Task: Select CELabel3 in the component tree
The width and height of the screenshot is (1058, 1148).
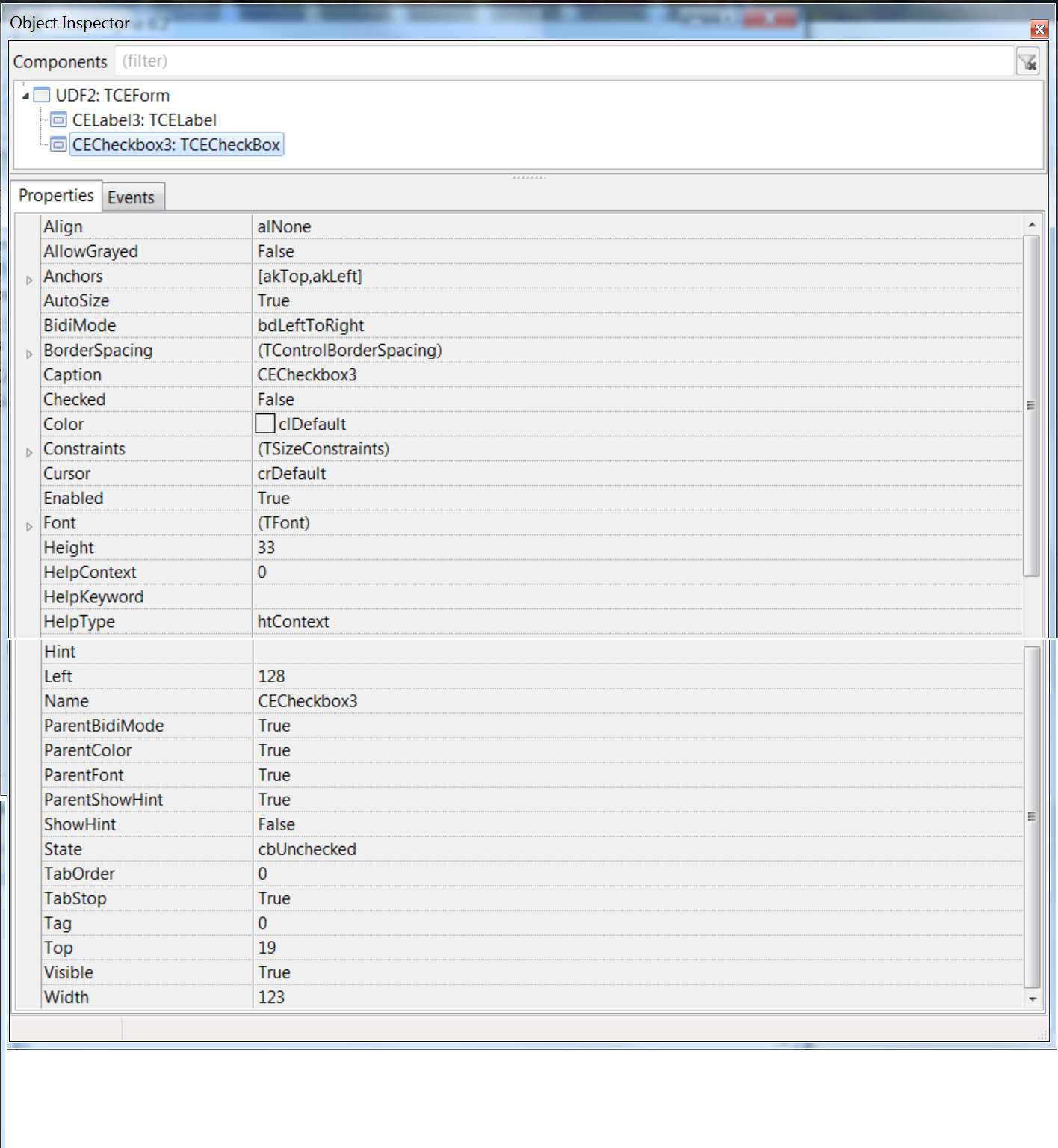Action: [x=142, y=120]
